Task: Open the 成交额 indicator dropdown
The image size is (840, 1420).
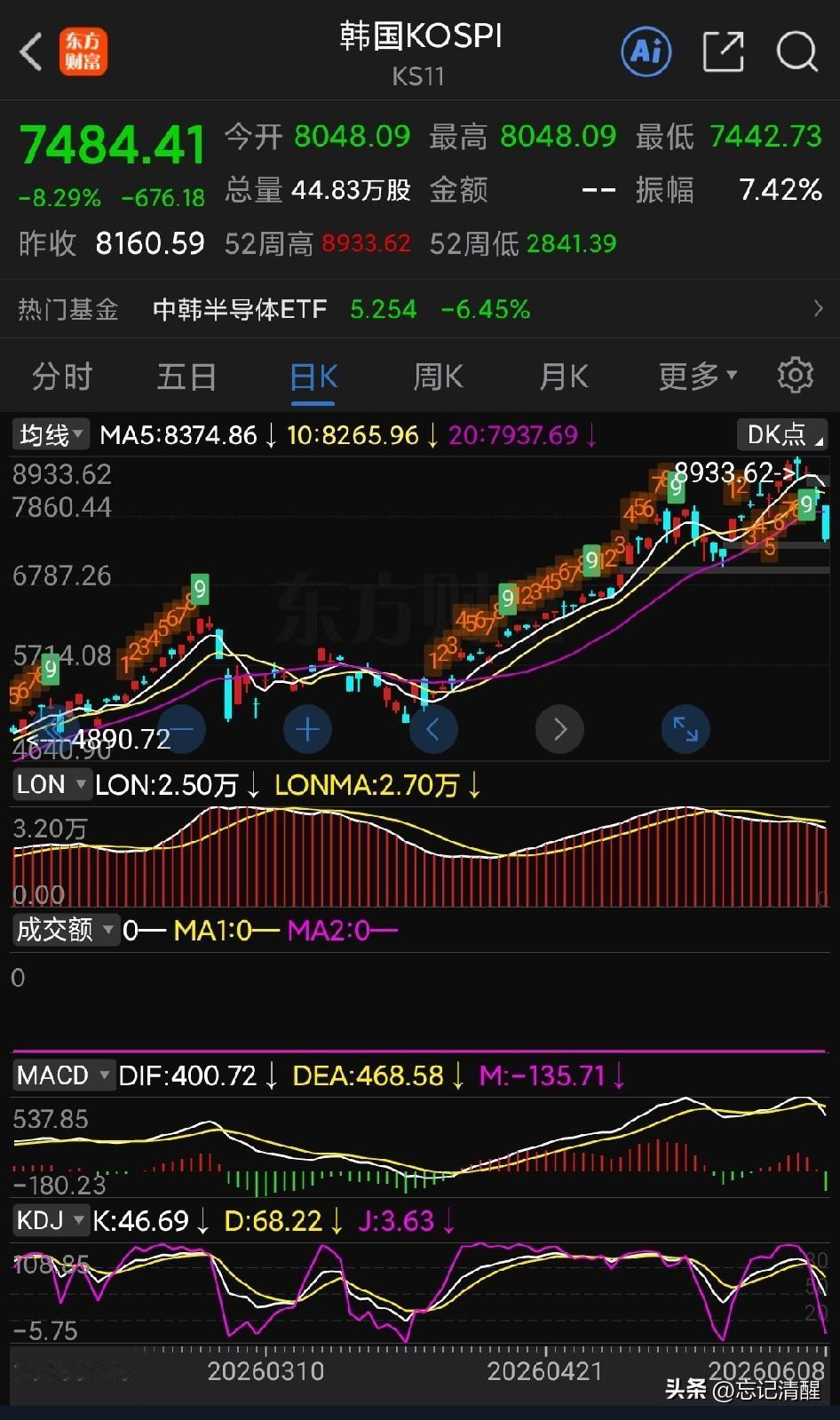Action: point(66,930)
